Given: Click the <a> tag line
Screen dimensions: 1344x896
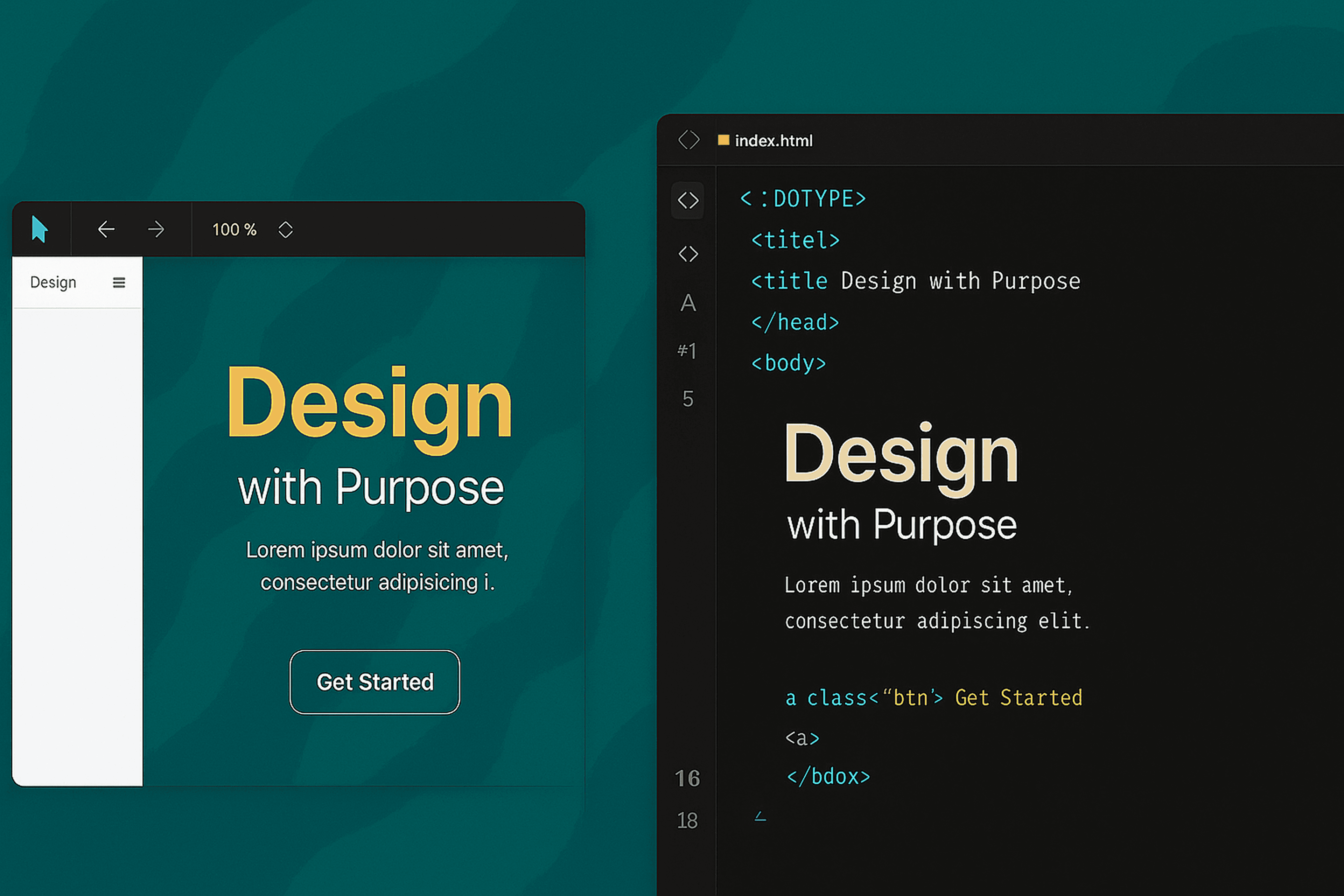Looking at the screenshot, I should click(802, 738).
